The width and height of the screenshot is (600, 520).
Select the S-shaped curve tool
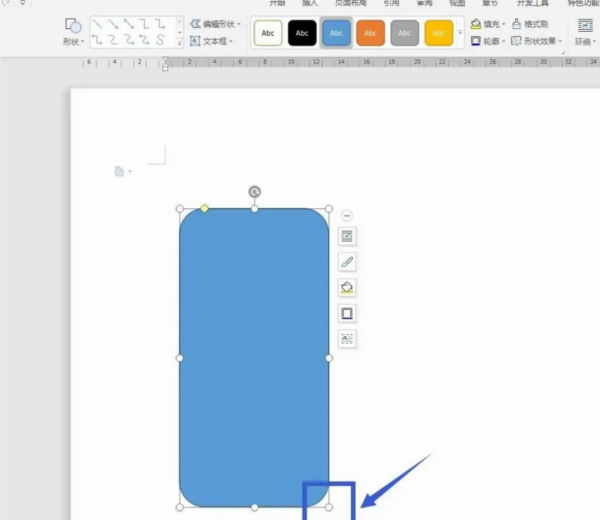[160, 39]
